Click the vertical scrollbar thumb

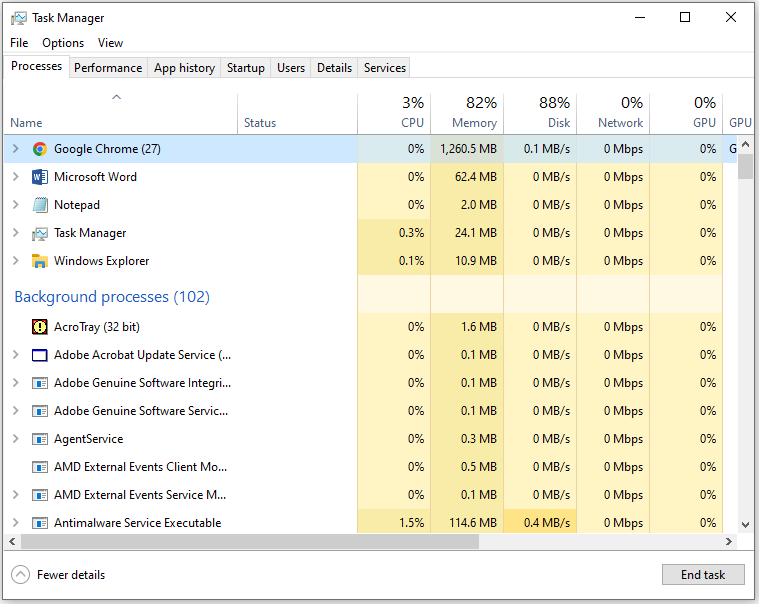(x=745, y=166)
